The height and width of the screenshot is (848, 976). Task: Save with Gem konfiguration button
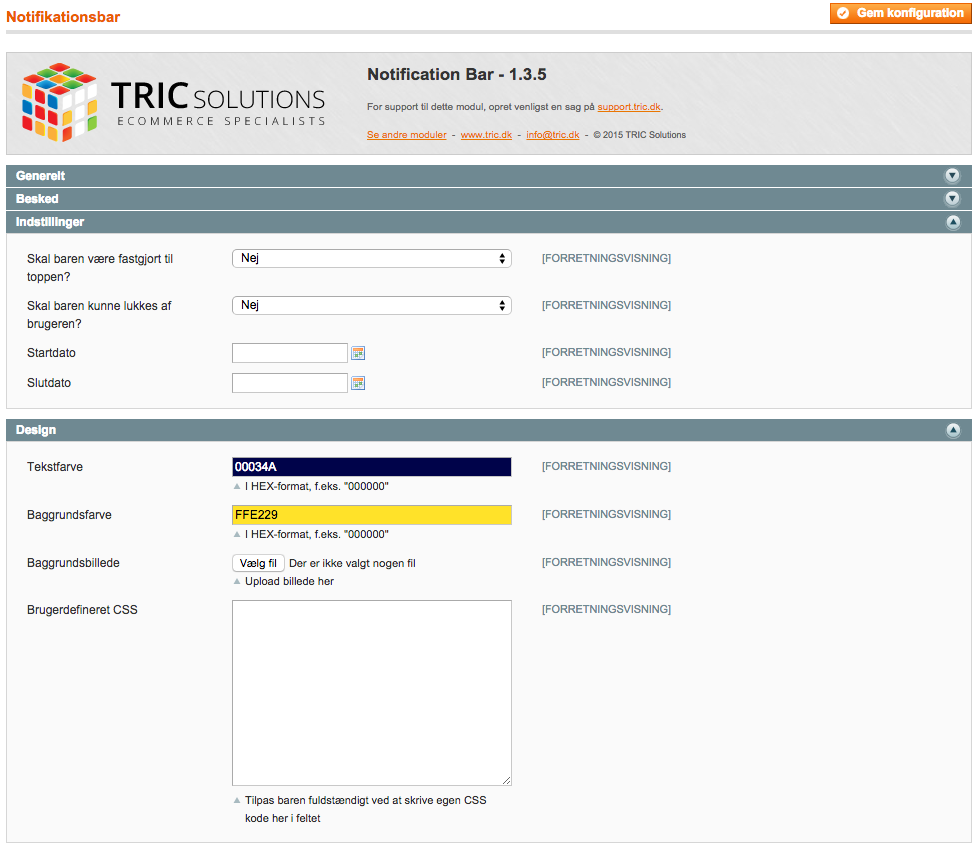[899, 13]
